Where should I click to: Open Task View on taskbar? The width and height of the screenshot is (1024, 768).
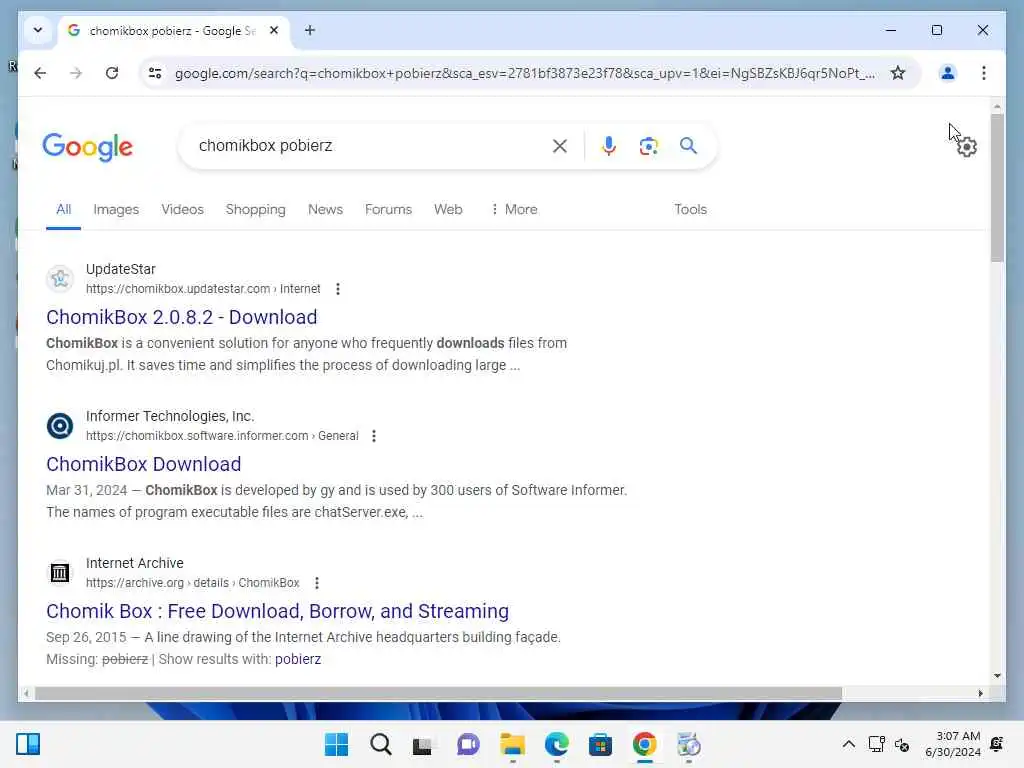[x=423, y=744]
